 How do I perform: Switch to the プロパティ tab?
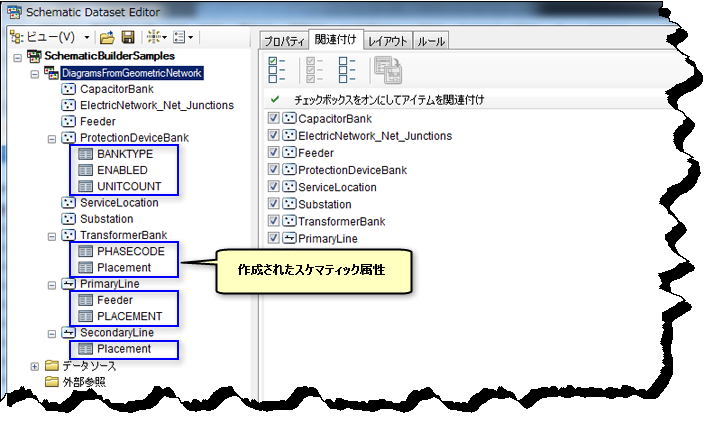pos(284,41)
